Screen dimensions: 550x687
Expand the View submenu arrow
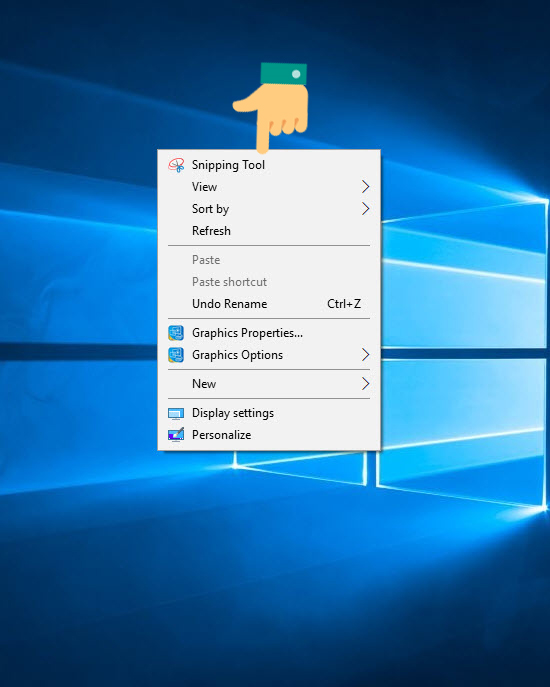tap(365, 187)
